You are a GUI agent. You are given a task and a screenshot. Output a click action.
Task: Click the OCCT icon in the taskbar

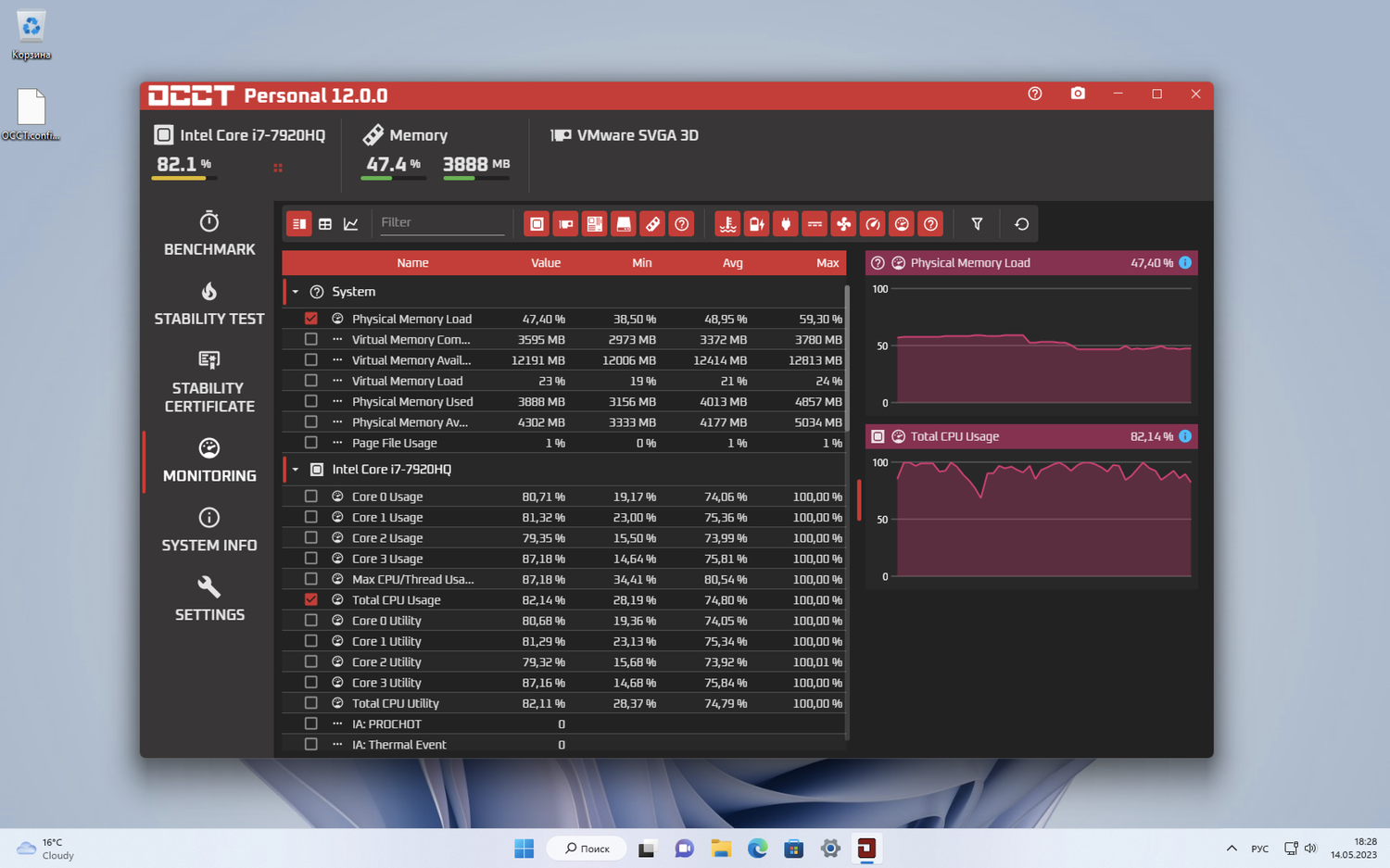(x=866, y=849)
